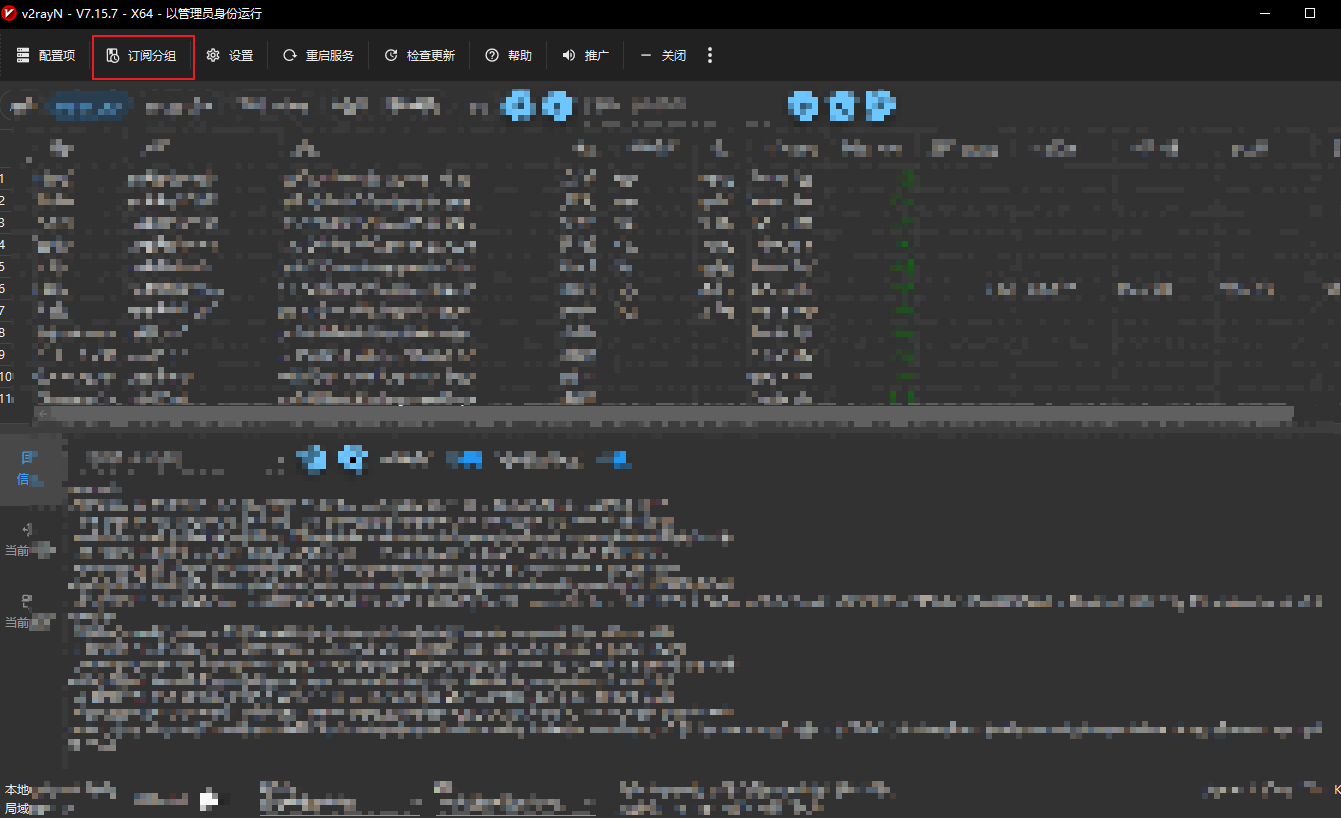Click the 推广 speaker icon
Image resolution: width=1341 pixels, height=818 pixels.
click(585, 56)
